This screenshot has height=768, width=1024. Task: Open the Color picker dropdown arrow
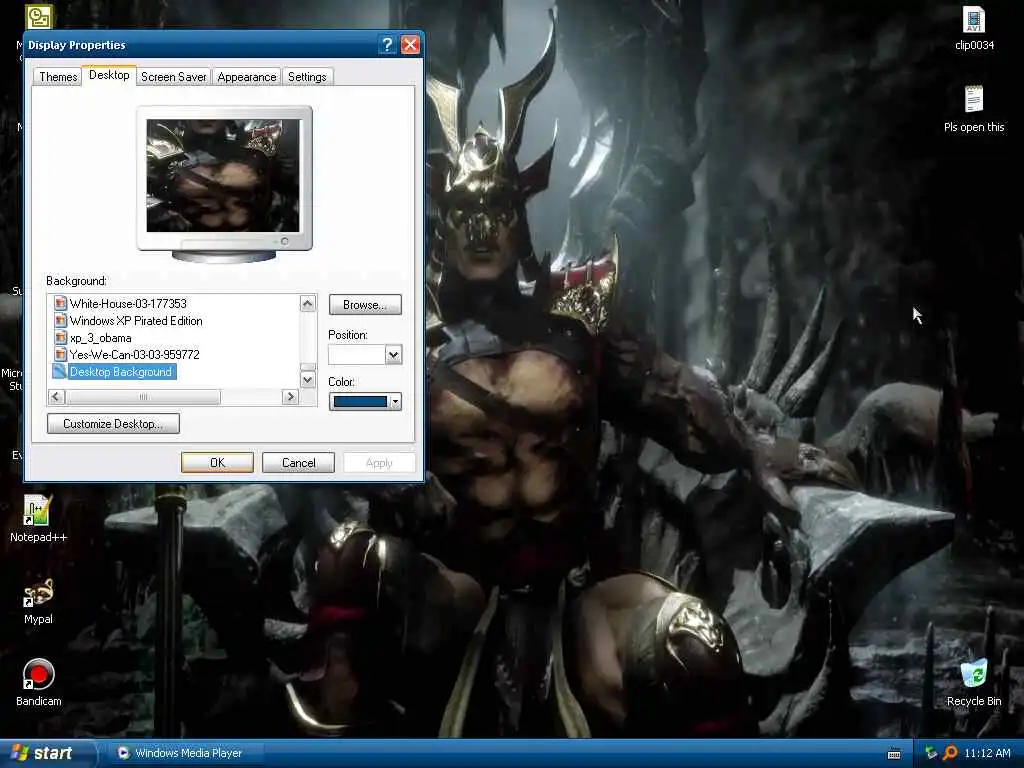[x=395, y=402]
